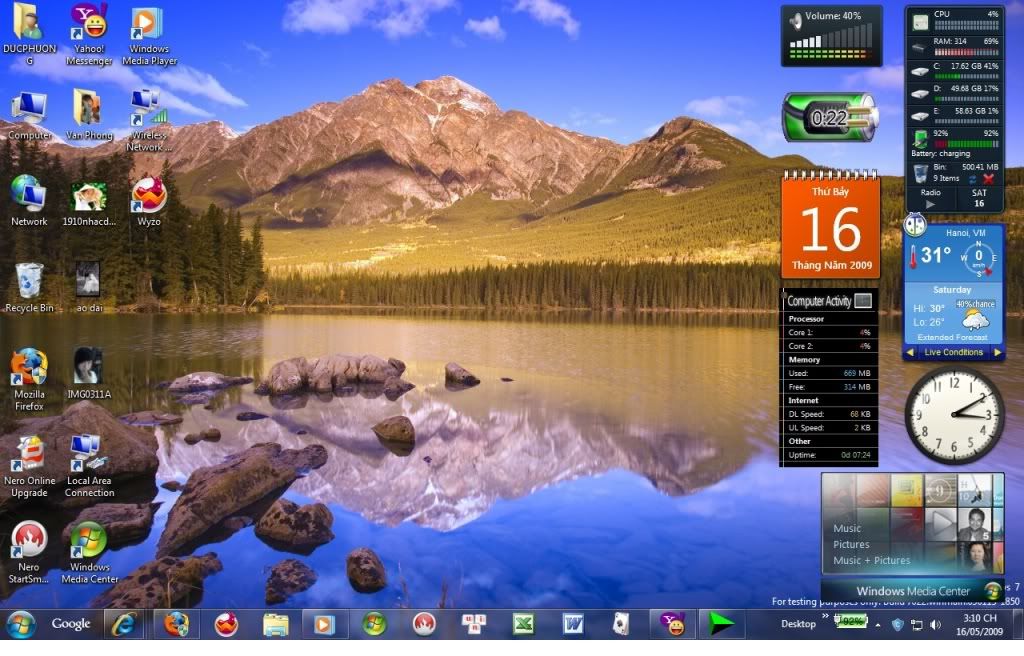Click the Computer Activity gadget monitor icon

click(863, 301)
